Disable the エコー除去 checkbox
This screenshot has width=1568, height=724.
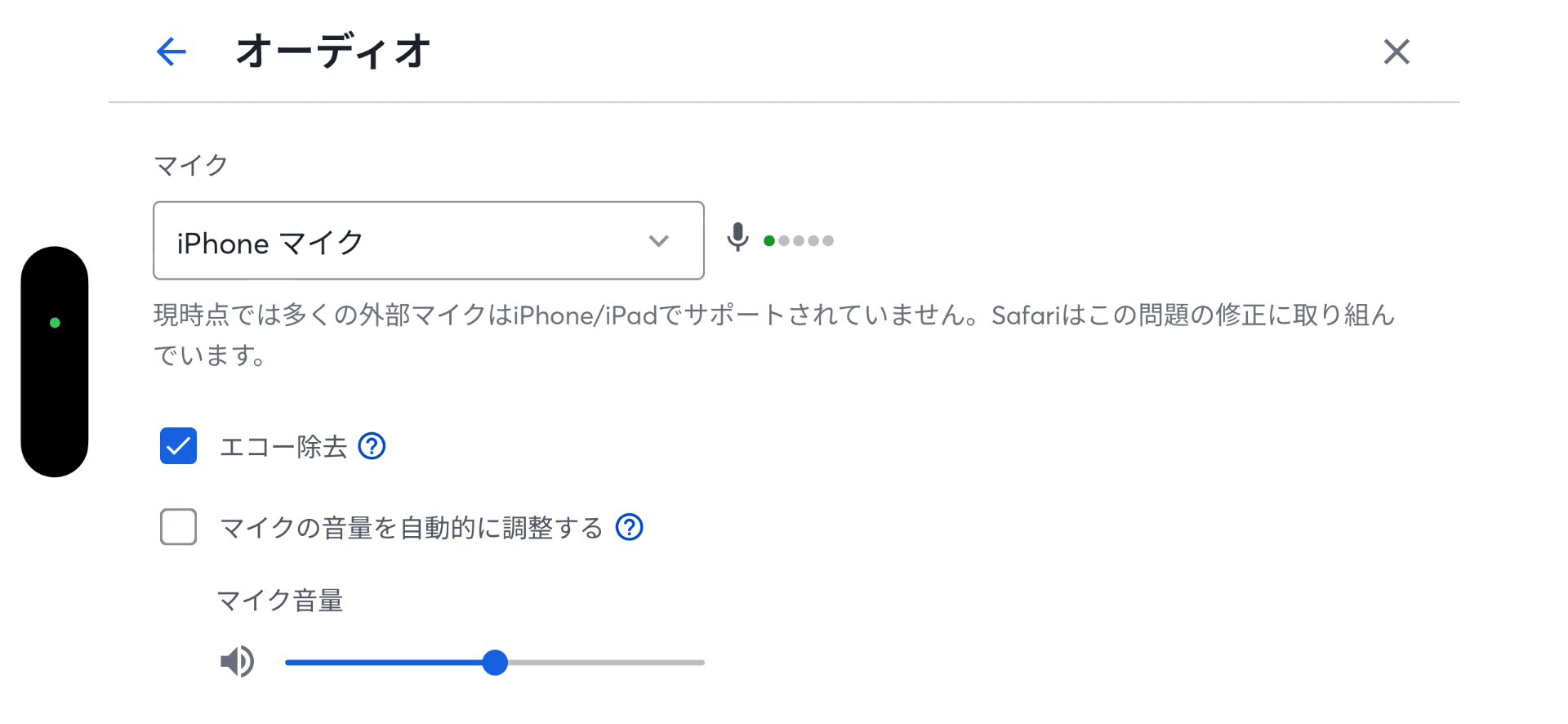[x=178, y=445]
